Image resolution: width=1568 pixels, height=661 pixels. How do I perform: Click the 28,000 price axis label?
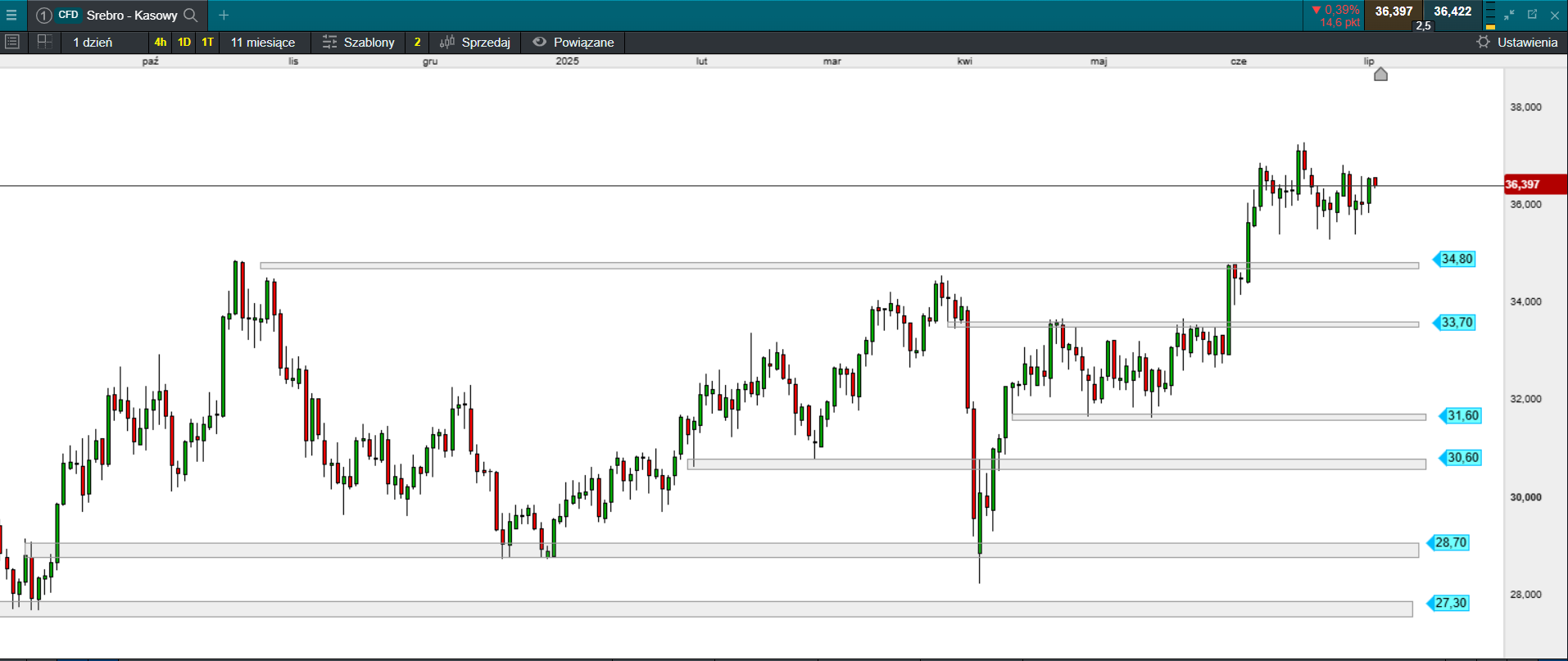point(1525,595)
